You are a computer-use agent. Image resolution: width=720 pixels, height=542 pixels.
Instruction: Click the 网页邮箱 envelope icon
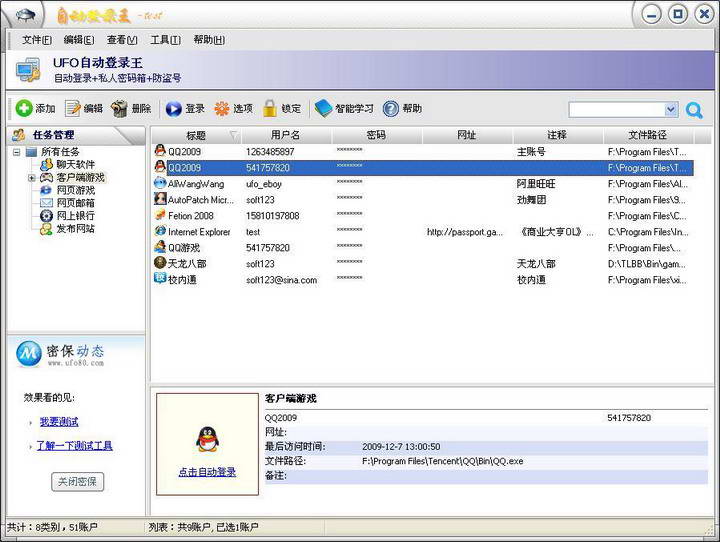click(46, 203)
